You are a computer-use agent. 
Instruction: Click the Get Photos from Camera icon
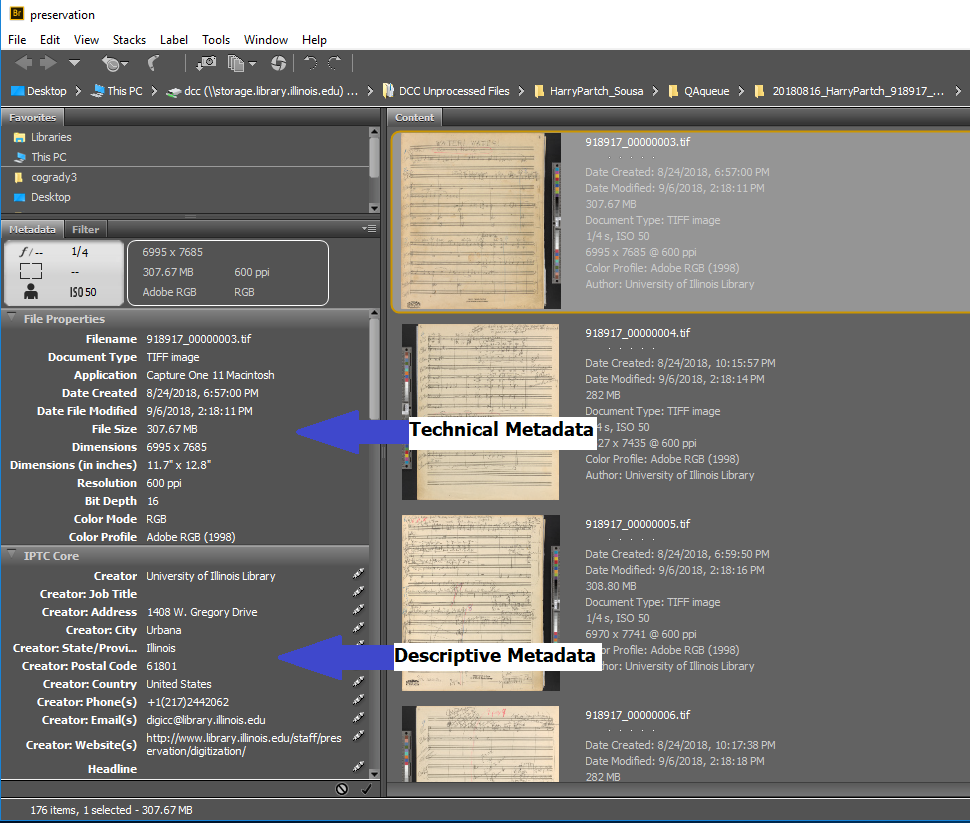pyautogui.click(x=206, y=63)
